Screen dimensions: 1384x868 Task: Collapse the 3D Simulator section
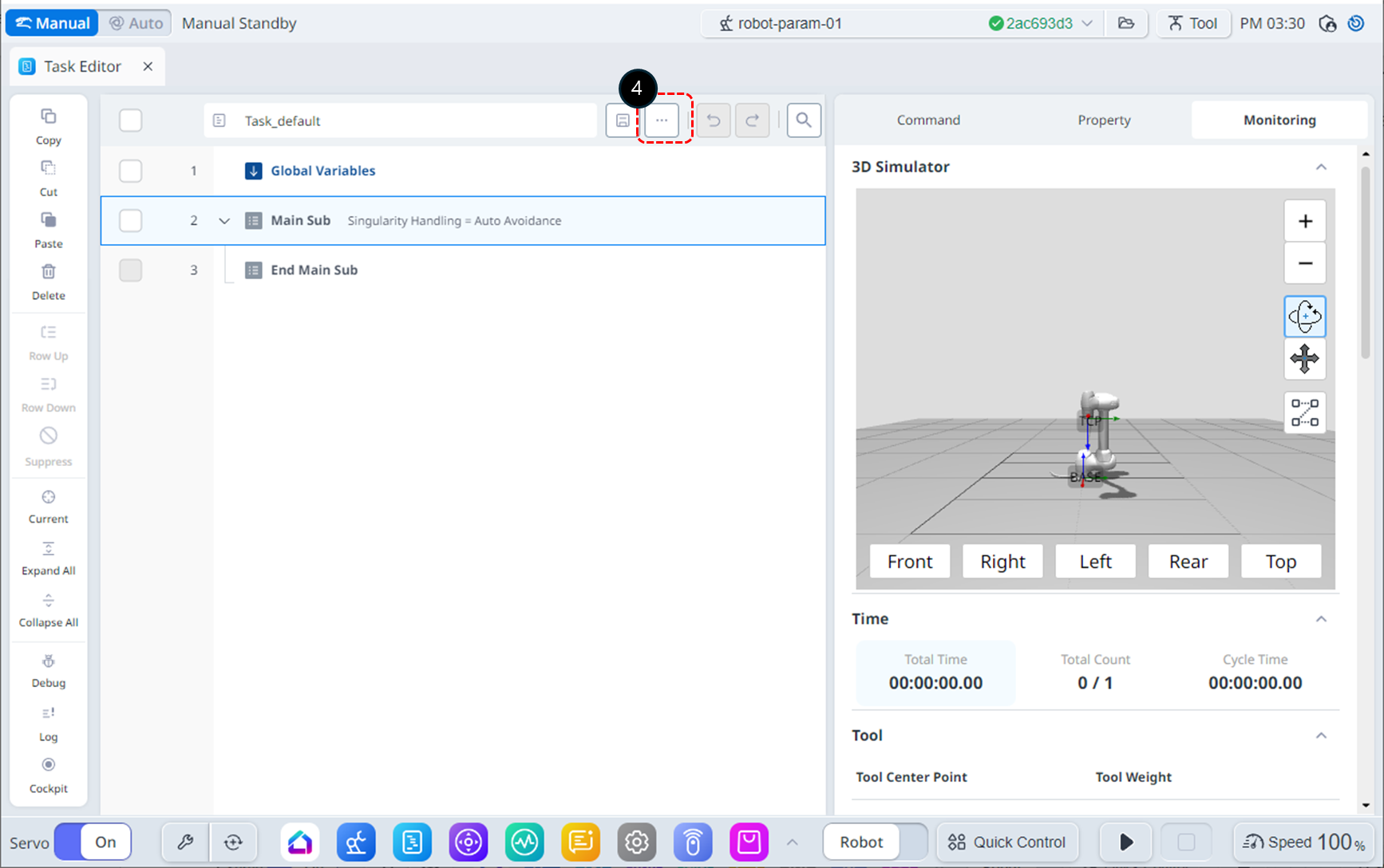point(1321,167)
